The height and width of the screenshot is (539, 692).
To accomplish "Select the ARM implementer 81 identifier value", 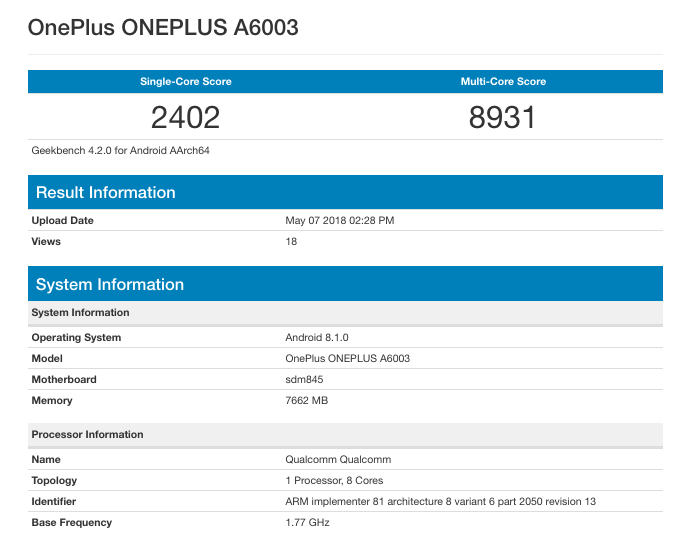I will [440, 501].
